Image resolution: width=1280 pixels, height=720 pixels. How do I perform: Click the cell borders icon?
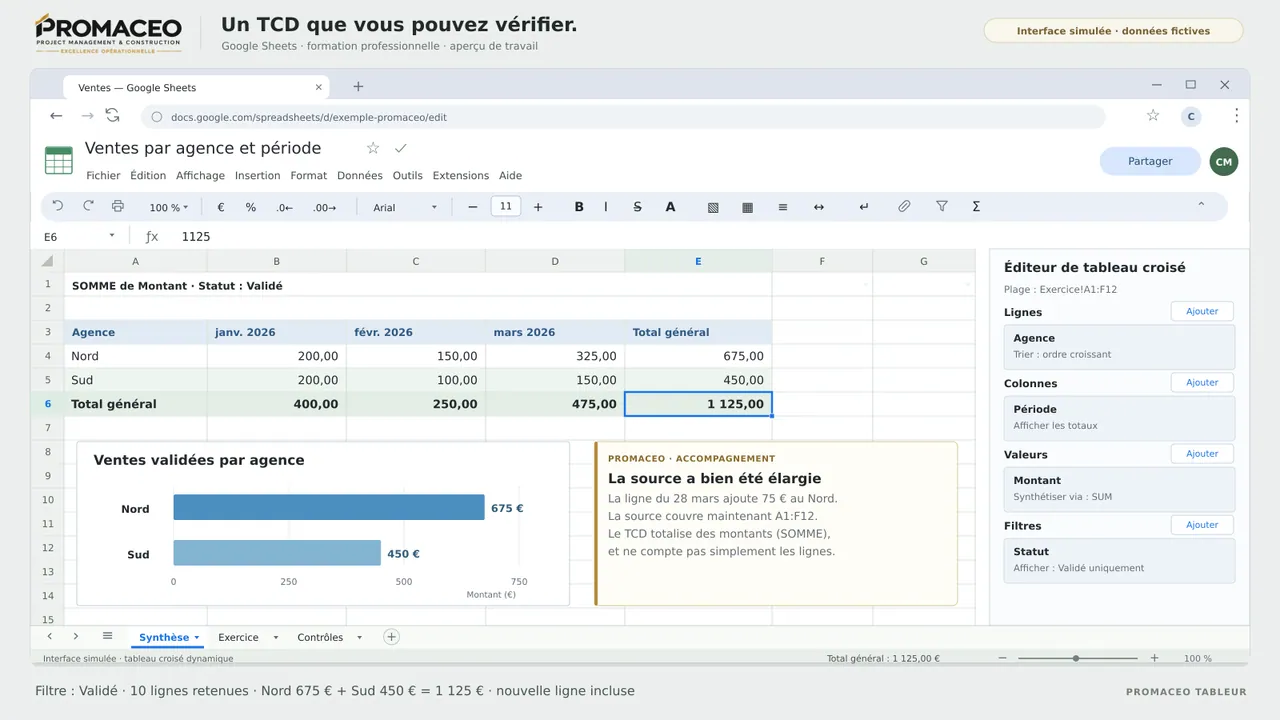click(747, 207)
